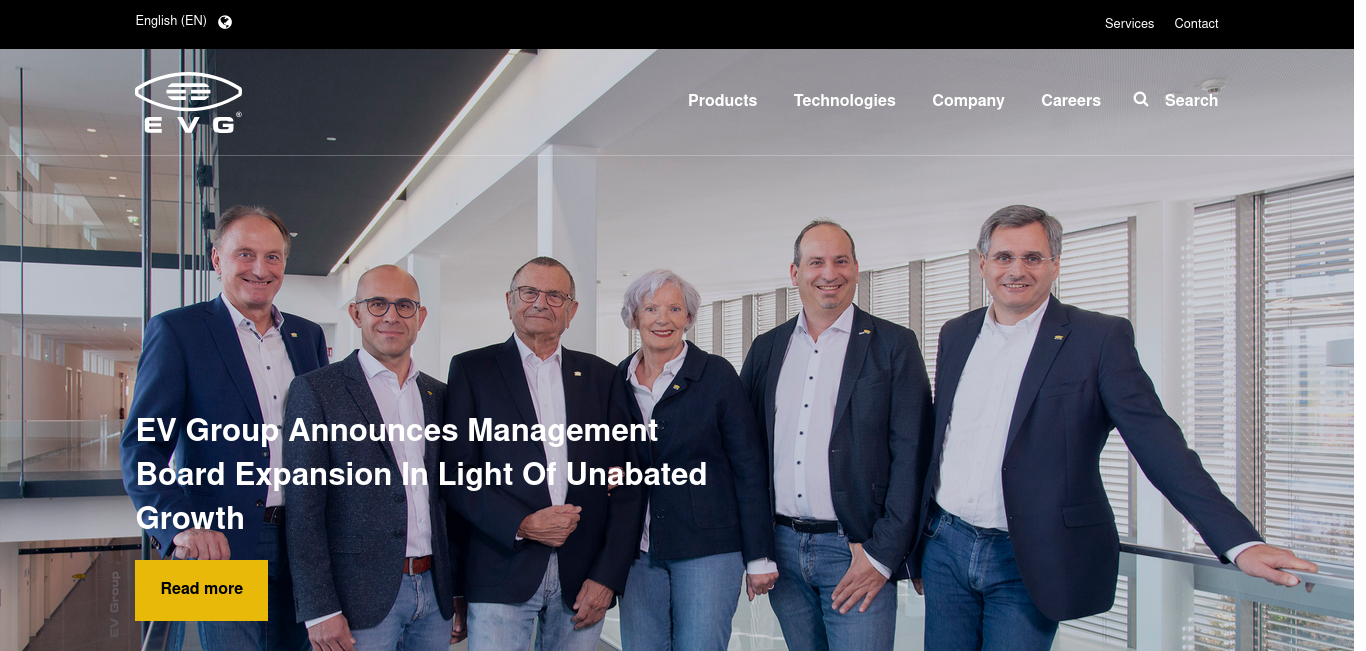Expand the Company navigation item
The width and height of the screenshot is (1366, 651).
(968, 100)
